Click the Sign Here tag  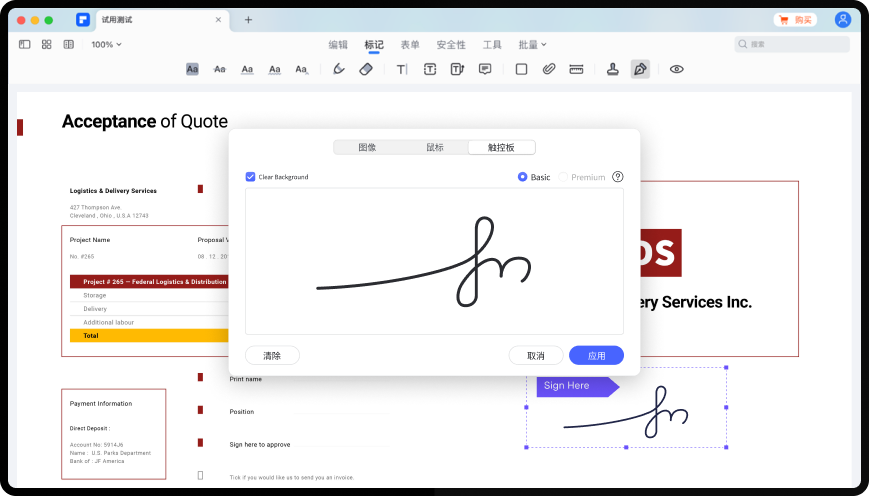click(x=577, y=386)
